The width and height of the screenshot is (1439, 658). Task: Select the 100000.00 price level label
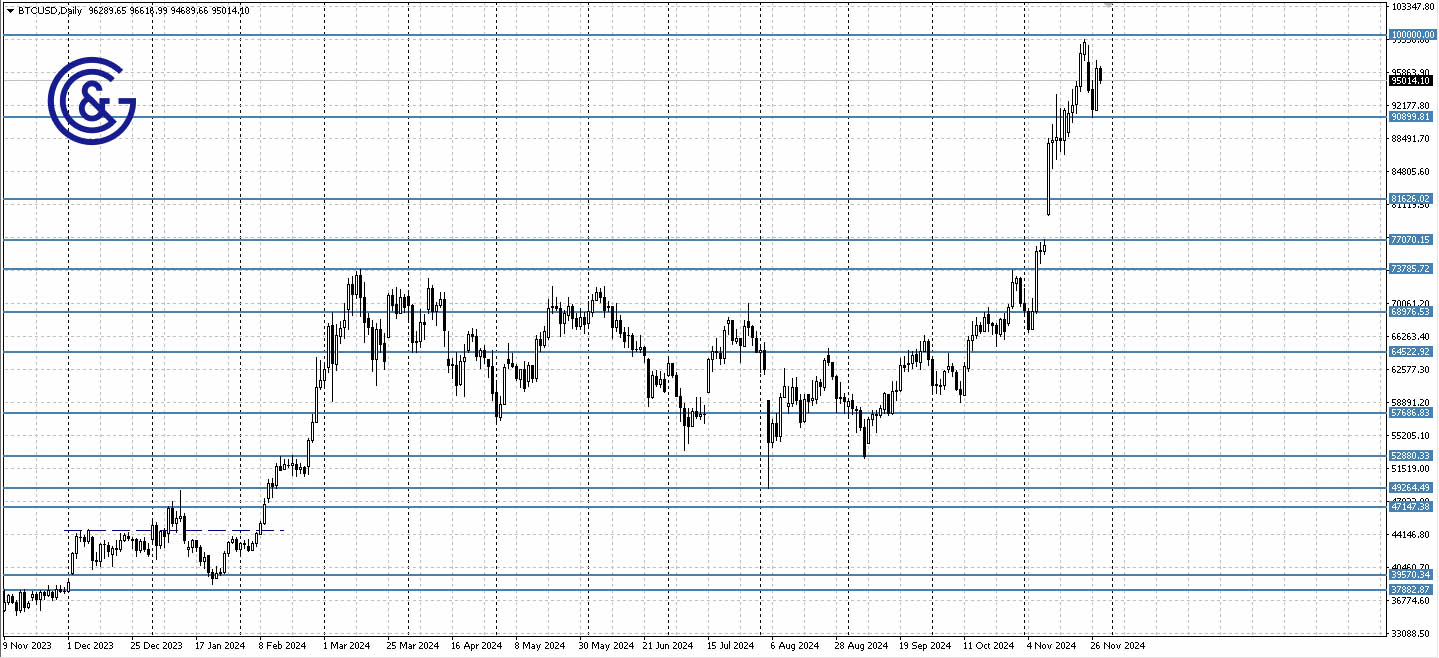pos(1411,34)
